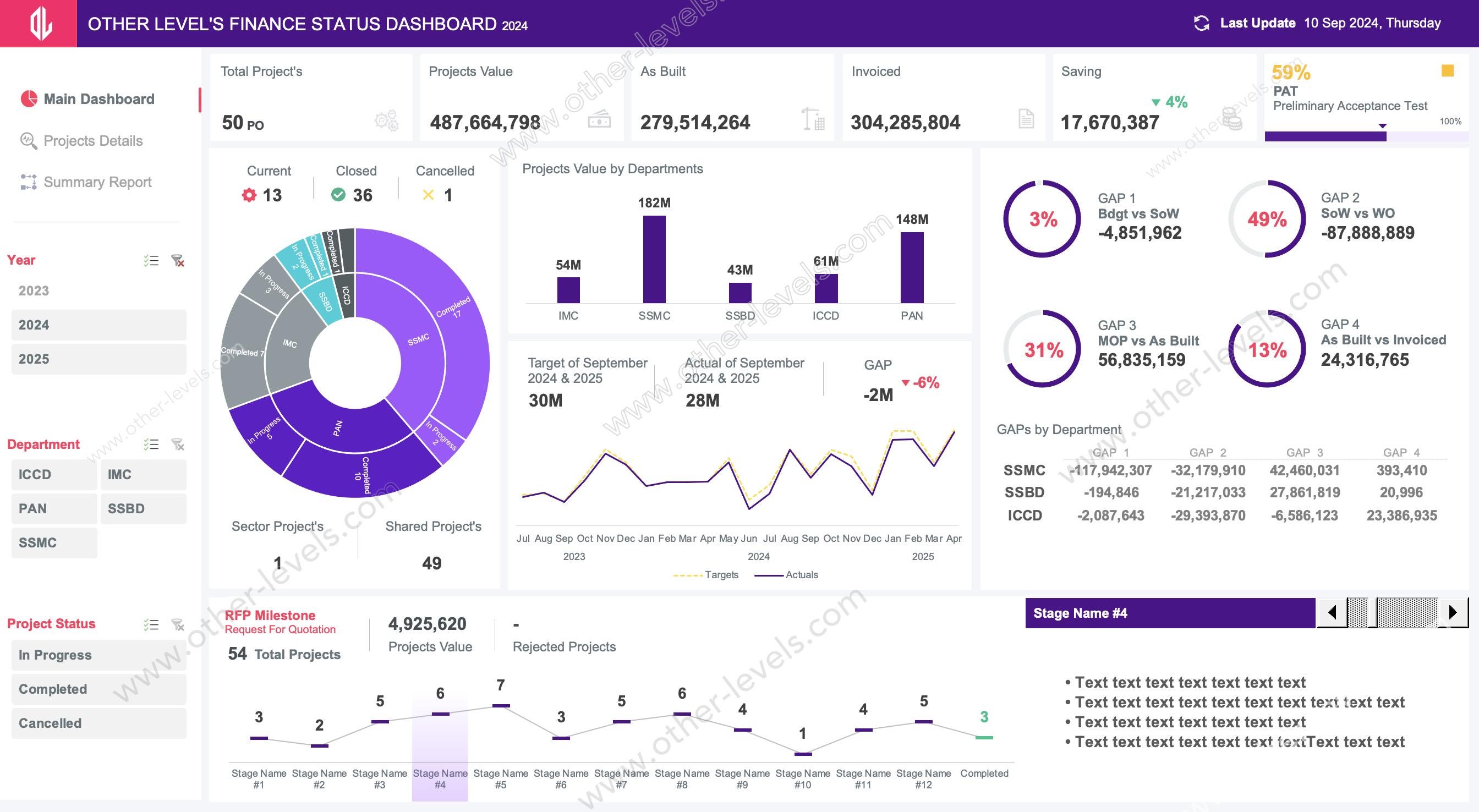This screenshot has width=1479, height=812.
Task: Click the gears icon in Total Project's card
Action: pos(386,120)
